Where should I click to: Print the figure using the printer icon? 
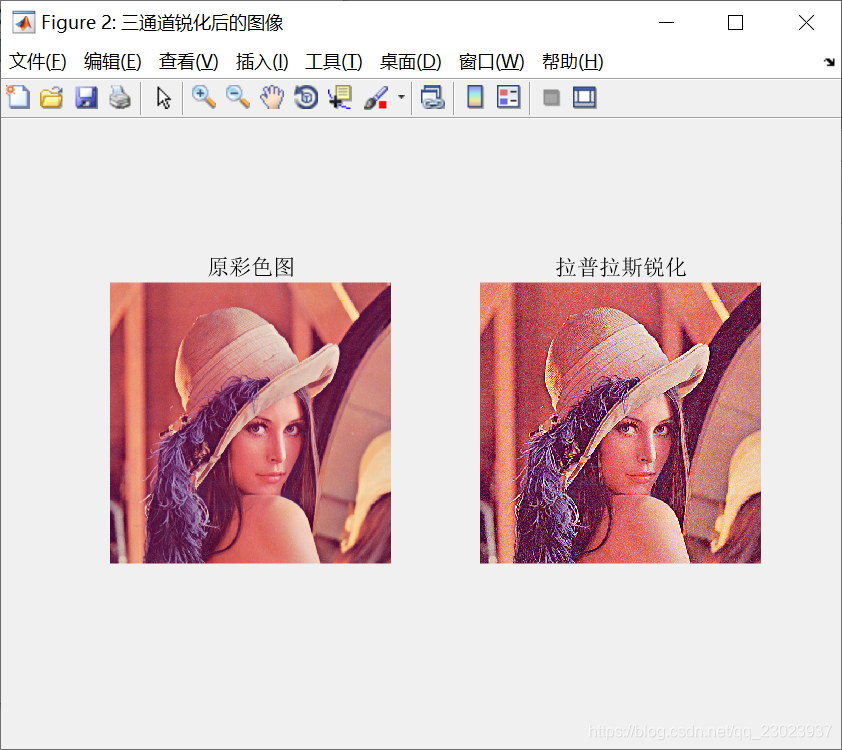click(120, 98)
